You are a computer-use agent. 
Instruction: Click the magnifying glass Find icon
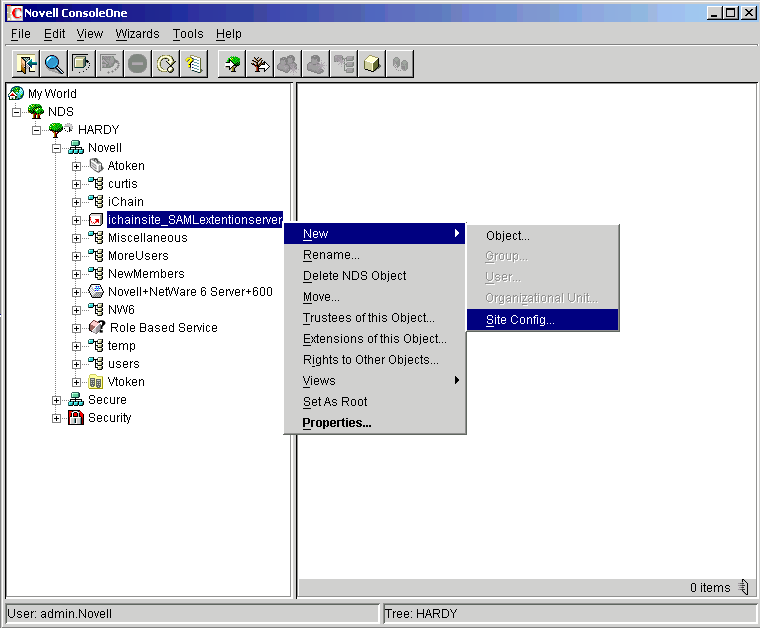(54, 64)
